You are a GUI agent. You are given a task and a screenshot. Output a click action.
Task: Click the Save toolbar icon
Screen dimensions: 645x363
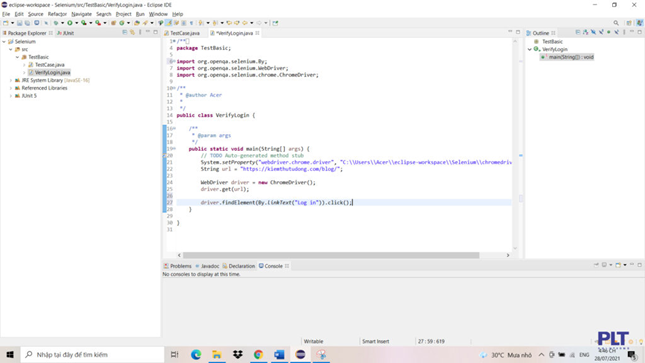(19, 23)
